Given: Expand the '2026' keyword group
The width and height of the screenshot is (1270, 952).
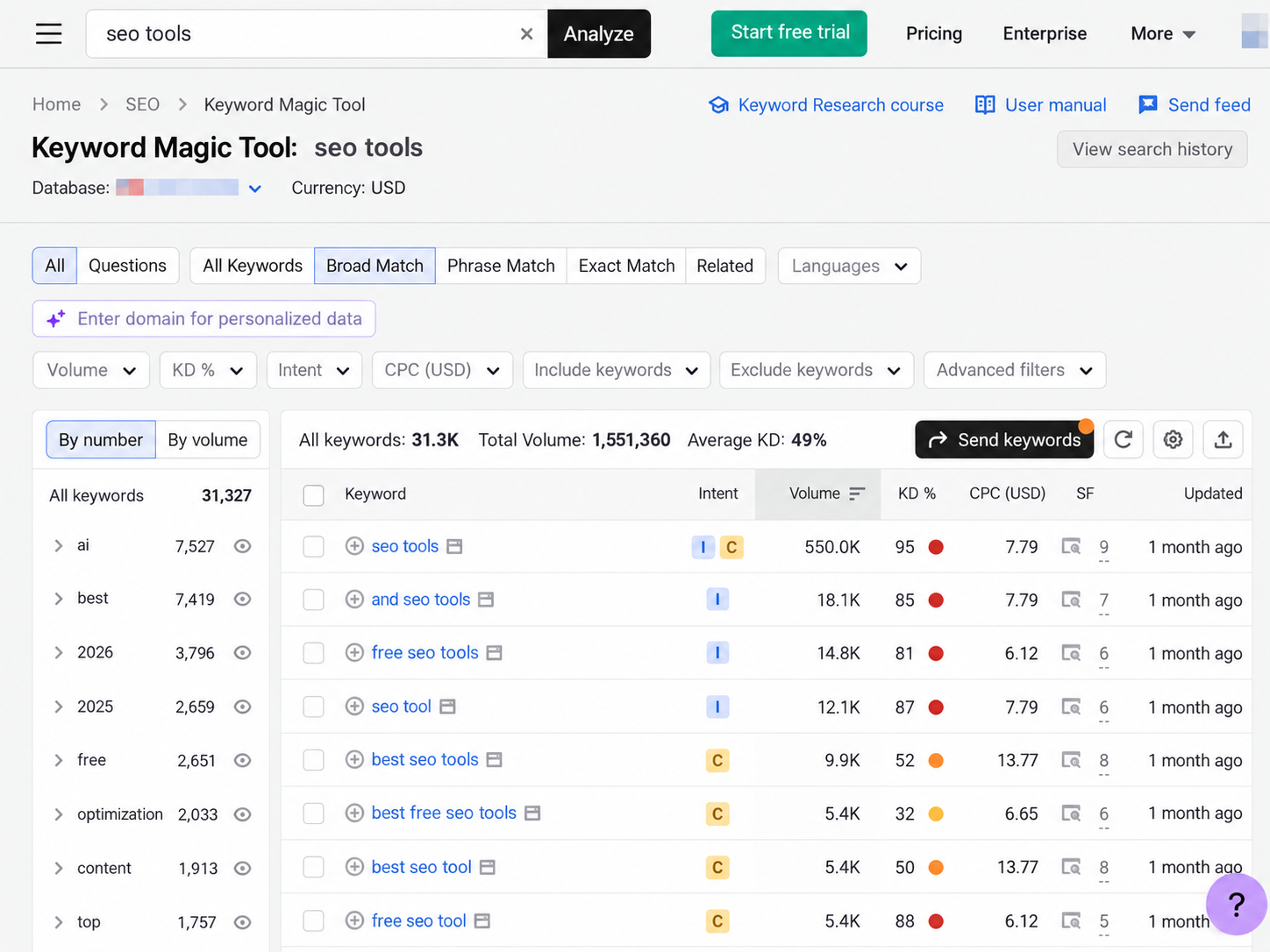Looking at the screenshot, I should click(x=59, y=652).
